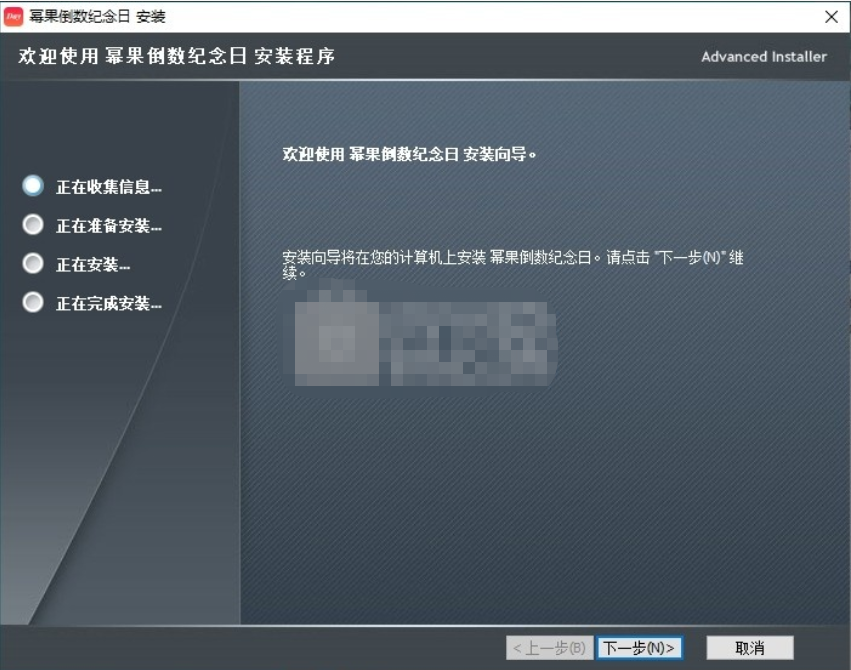Select the 正在安装... step indicator
This screenshot has width=851, height=670.
(33, 263)
